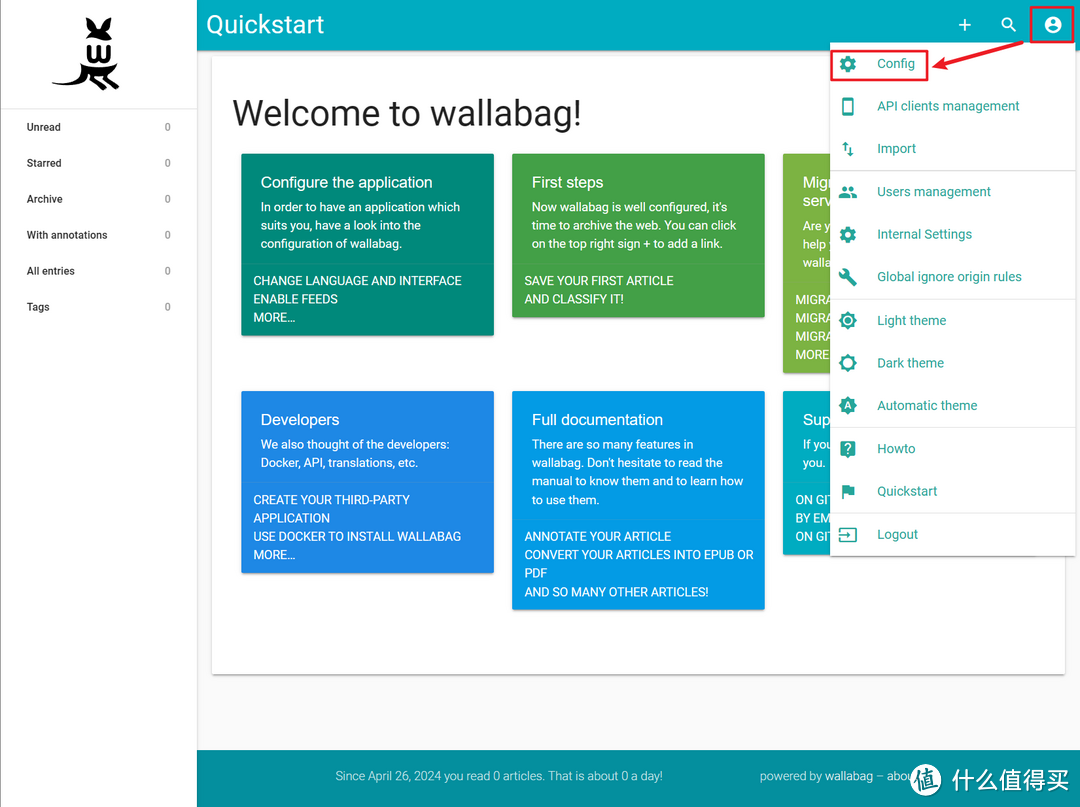Viewport: 1080px width, 807px height.
Task: Click the Welcome to wallabag! heading
Action: (407, 113)
